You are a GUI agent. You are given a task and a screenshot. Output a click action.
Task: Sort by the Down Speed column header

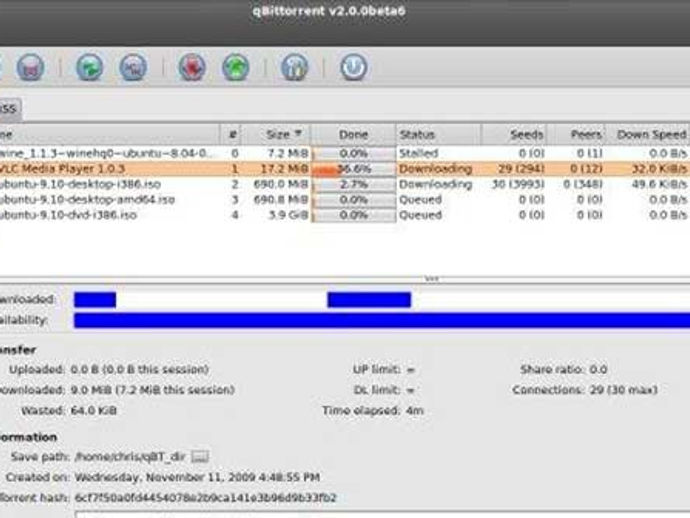[x=648, y=134]
